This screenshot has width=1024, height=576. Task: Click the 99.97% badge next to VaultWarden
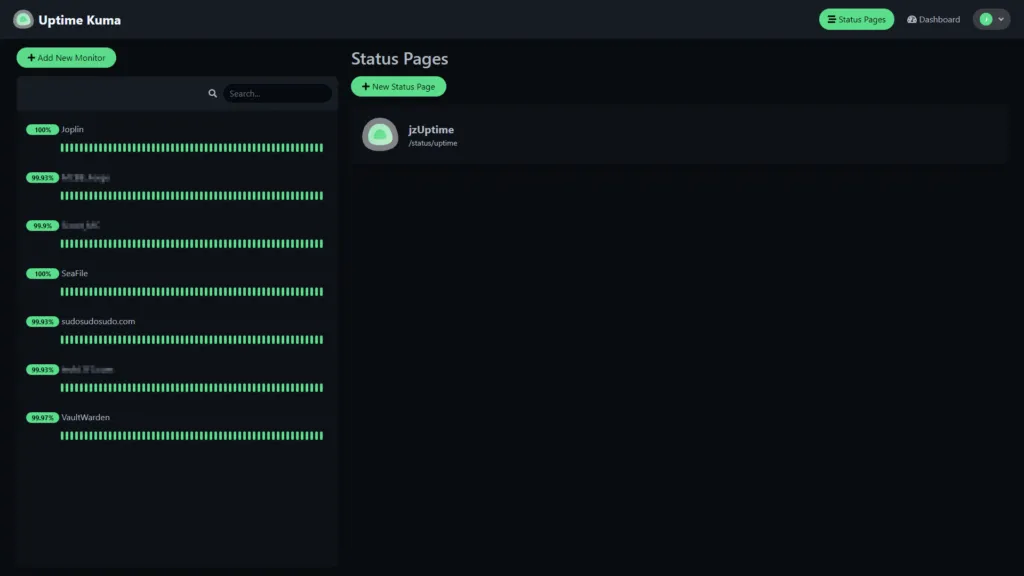tap(42, 417)
